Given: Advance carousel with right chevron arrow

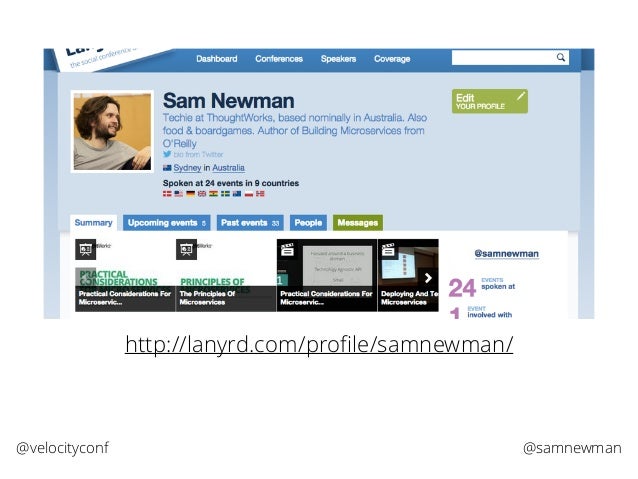Looking at the screenshot, I should pos(428,278).
